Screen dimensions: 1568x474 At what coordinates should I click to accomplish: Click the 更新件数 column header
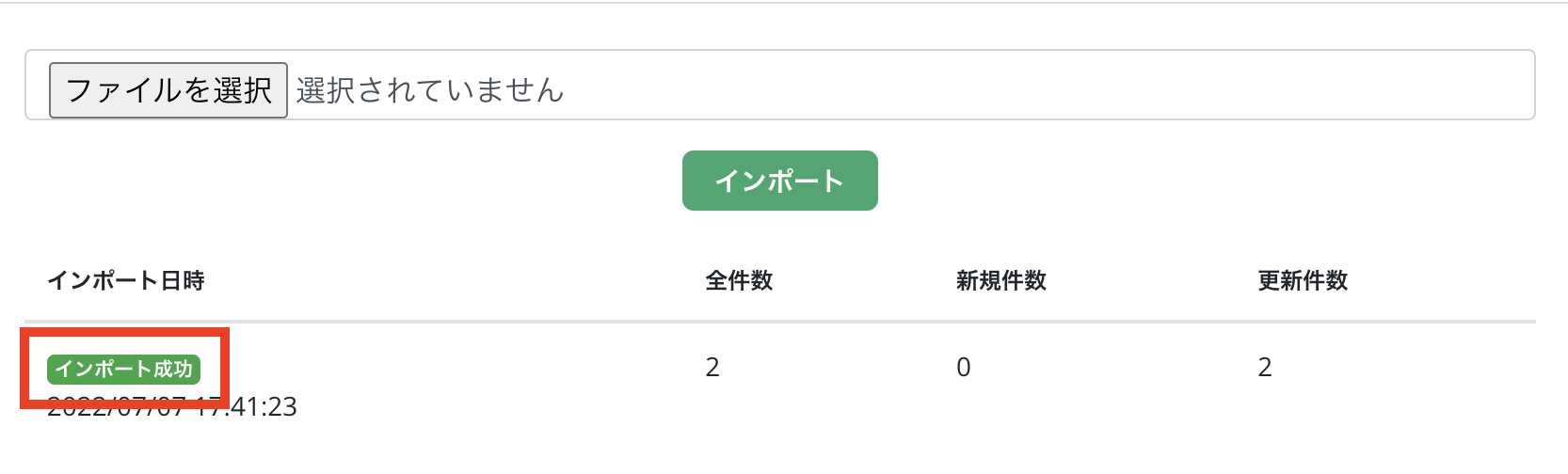click(x=1303, y=280)
